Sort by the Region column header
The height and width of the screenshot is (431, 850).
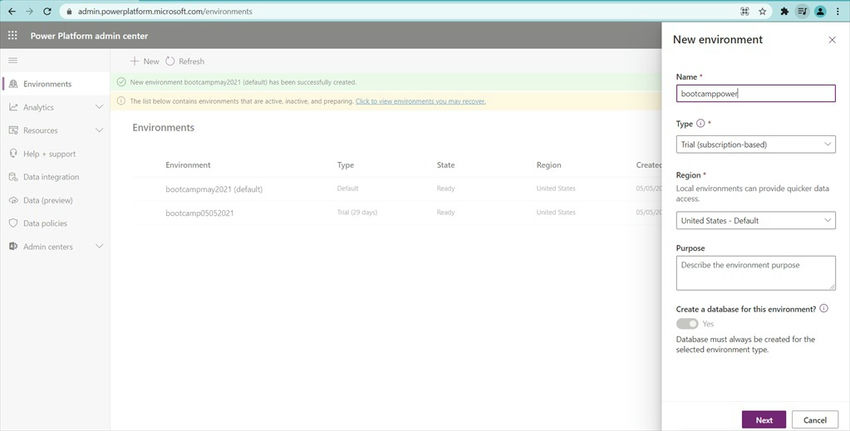[x=549, y=165]
